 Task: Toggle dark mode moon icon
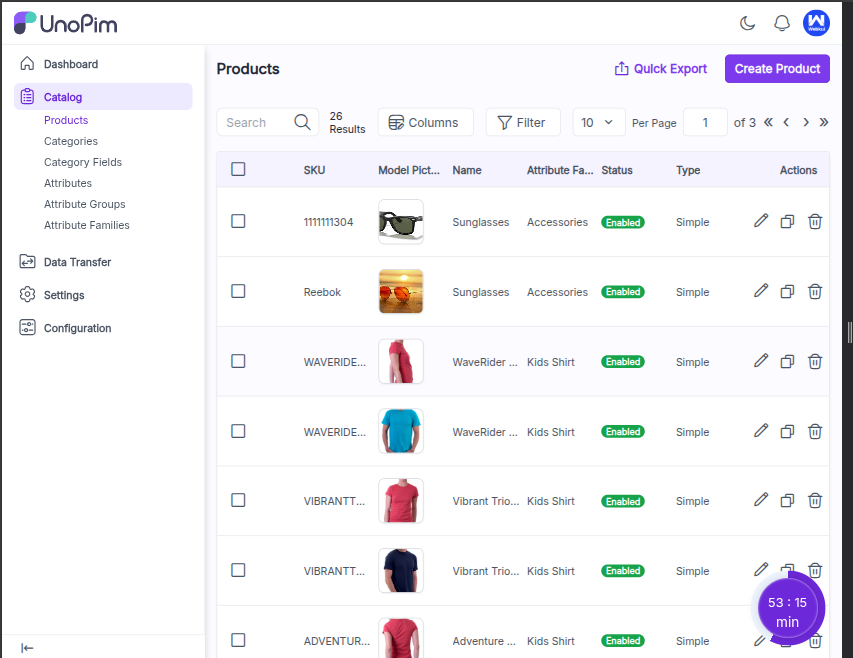[747, 23]
